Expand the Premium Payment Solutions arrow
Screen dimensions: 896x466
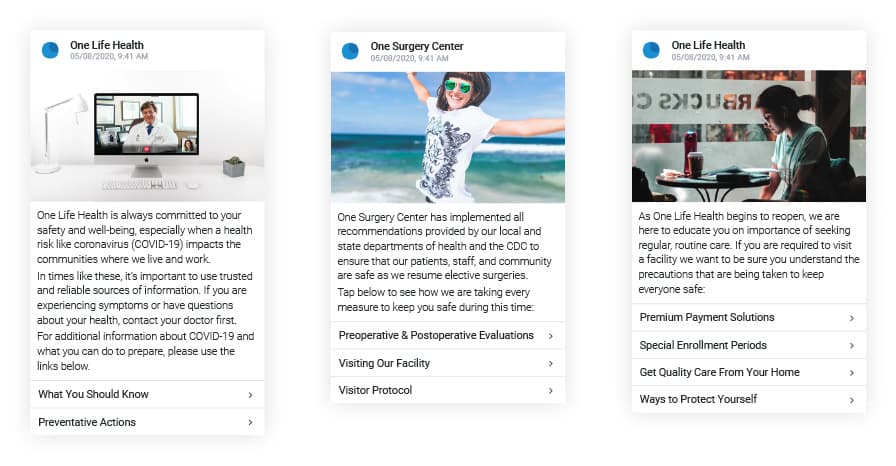(851, 318)
